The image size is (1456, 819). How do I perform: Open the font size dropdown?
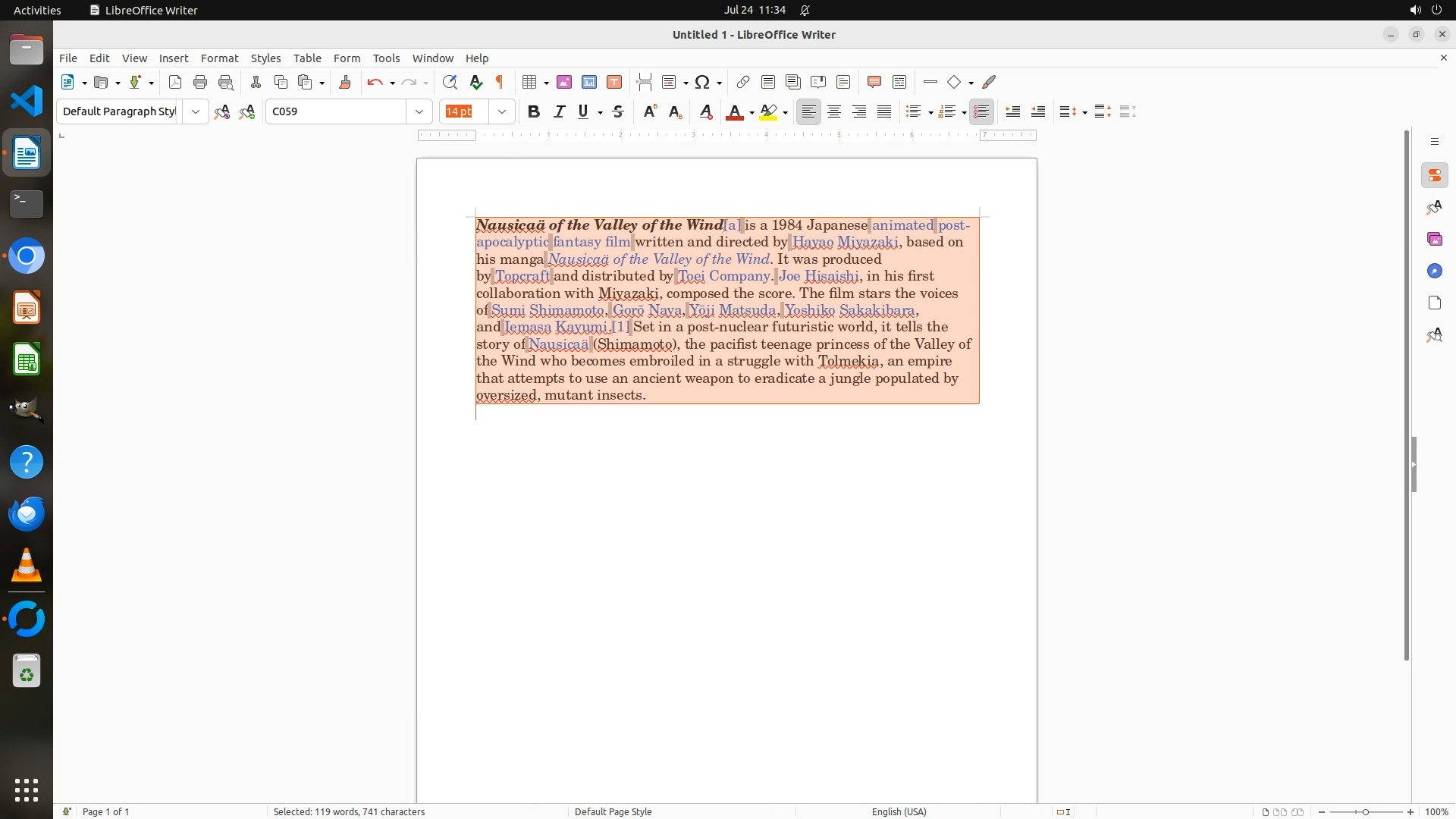pos(502,112)
